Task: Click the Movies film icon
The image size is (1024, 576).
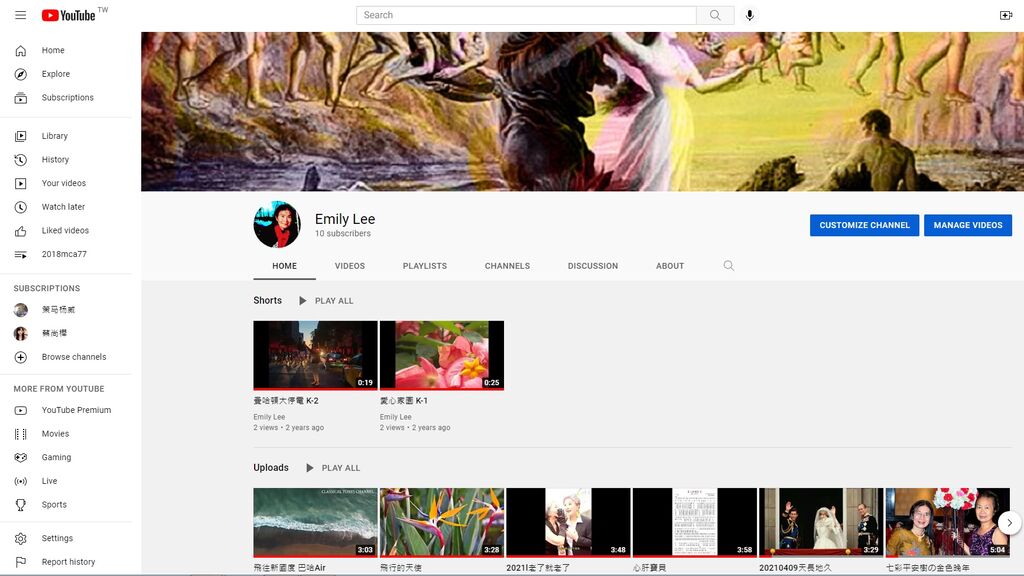Action: (21, 434)
